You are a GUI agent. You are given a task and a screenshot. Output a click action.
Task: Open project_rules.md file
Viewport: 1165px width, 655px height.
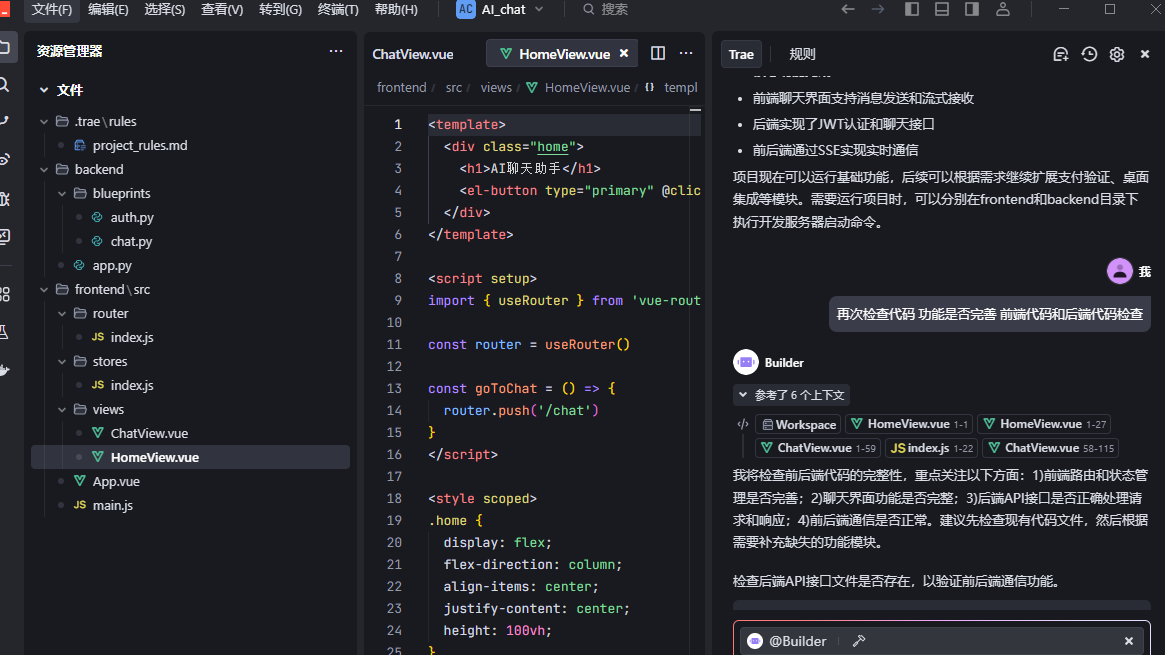[140, 146]
